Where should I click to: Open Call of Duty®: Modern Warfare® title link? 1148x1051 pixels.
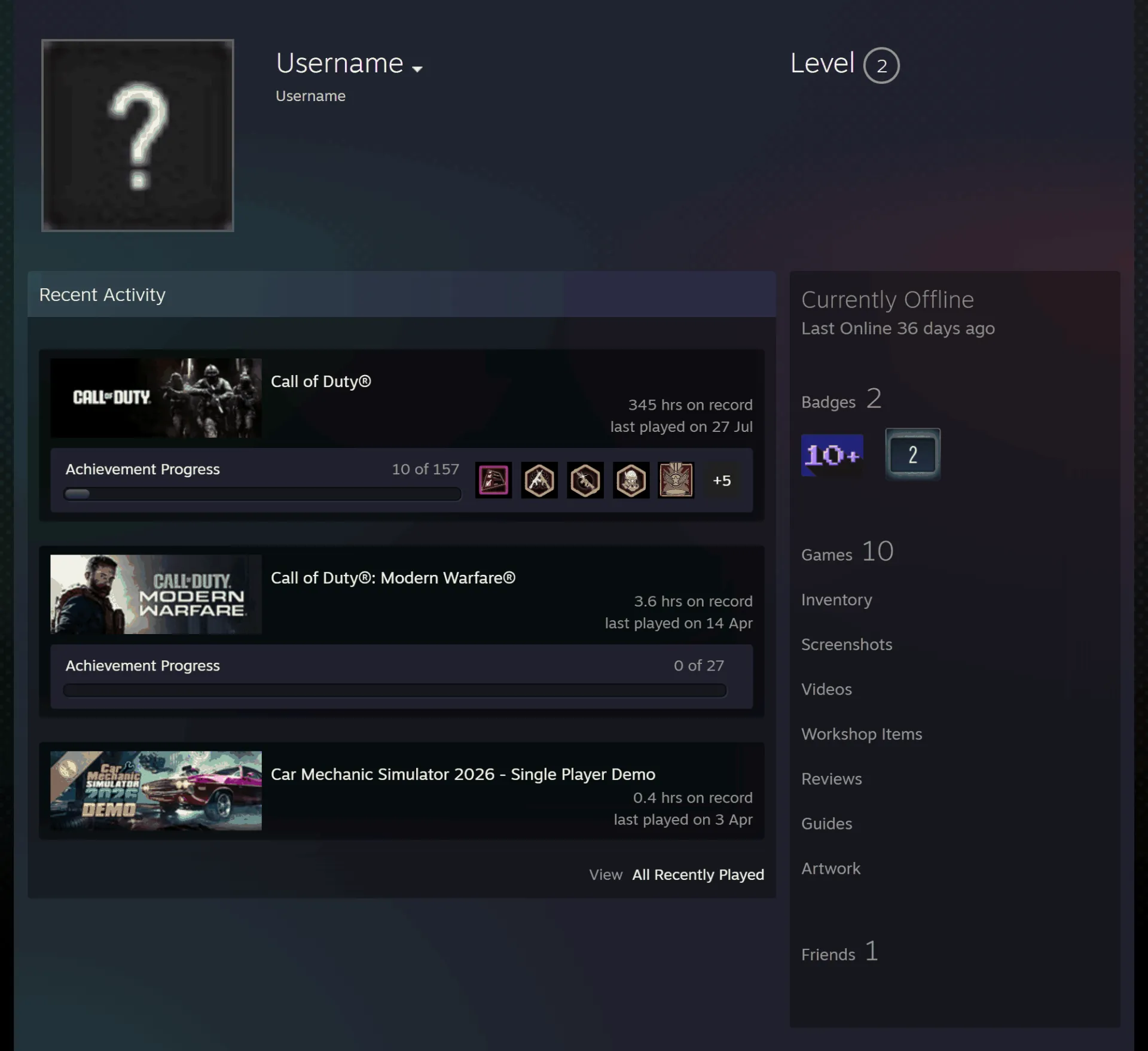click(x=393, y=578)
